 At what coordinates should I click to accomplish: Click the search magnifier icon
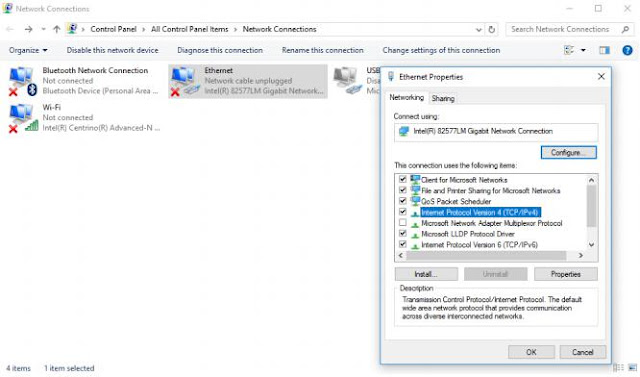point(625,29)
